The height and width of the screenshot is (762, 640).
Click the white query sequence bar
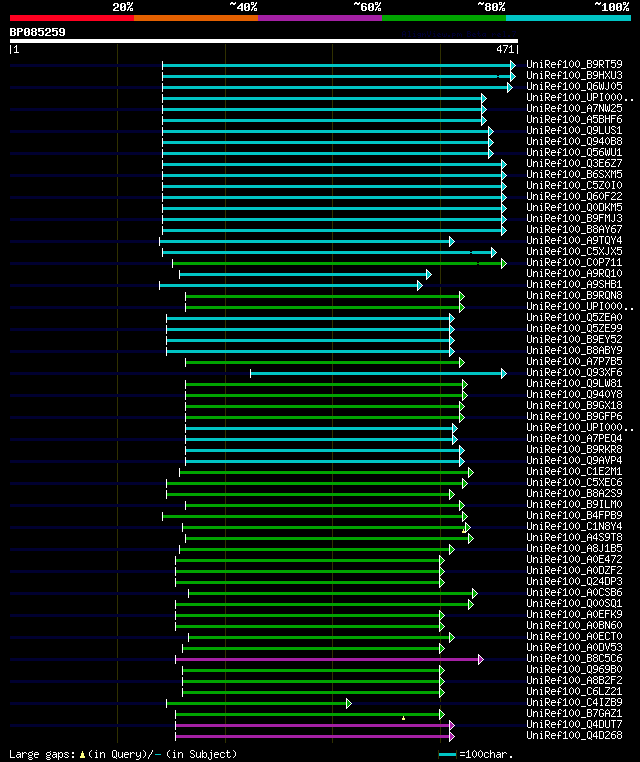264,41
